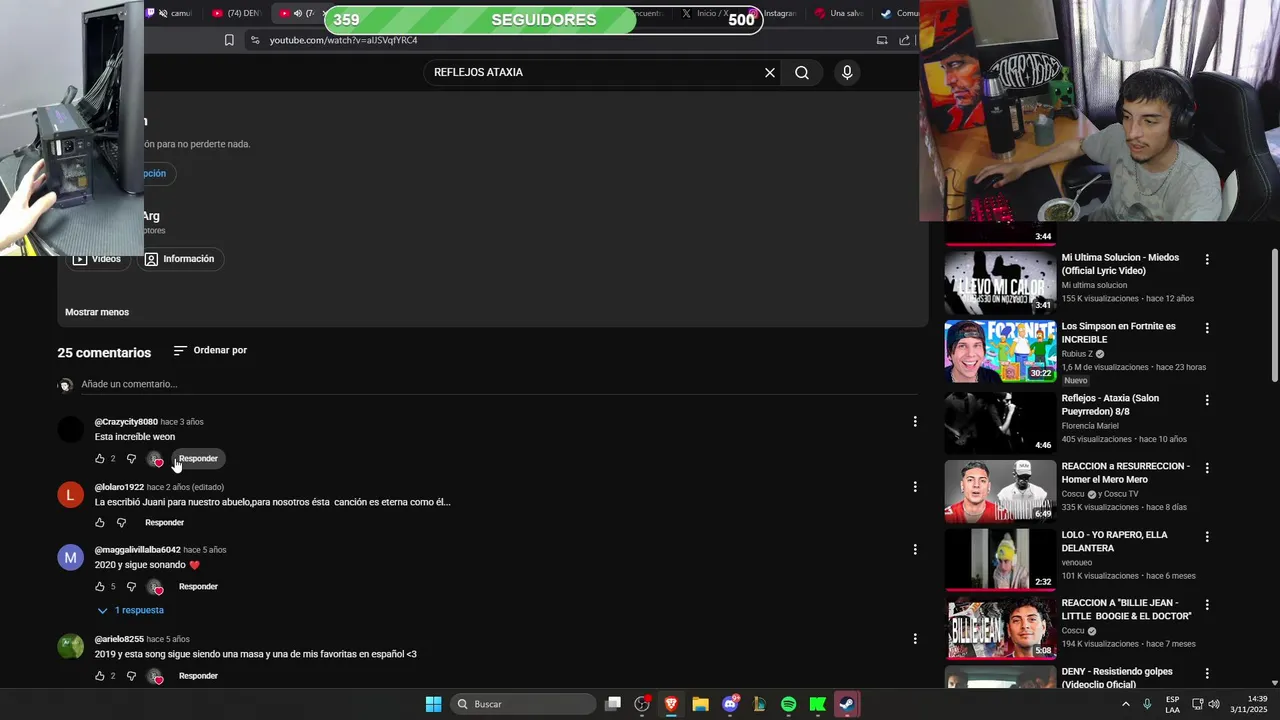The height and width of the screenshot is (720, 1280).
Task: Click the @lolaro1922 'L' avatar
Action: [71, 495]
